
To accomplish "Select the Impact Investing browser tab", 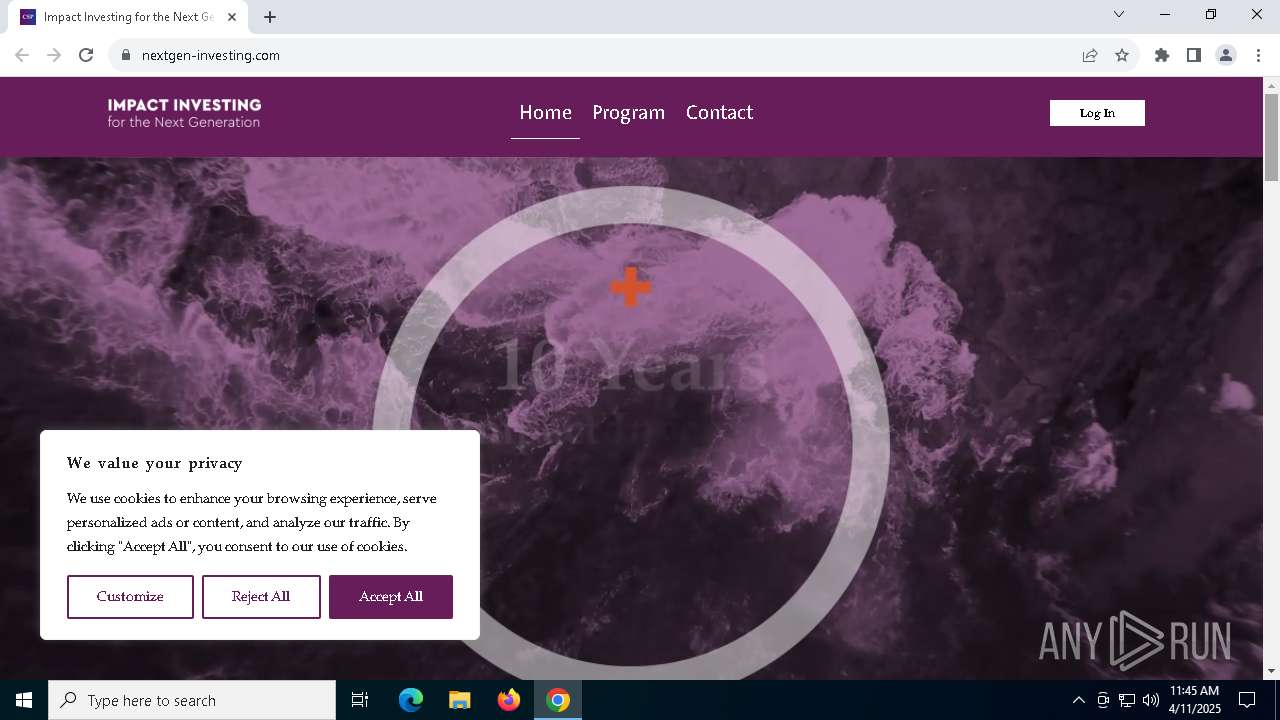I will pos(128,17).
